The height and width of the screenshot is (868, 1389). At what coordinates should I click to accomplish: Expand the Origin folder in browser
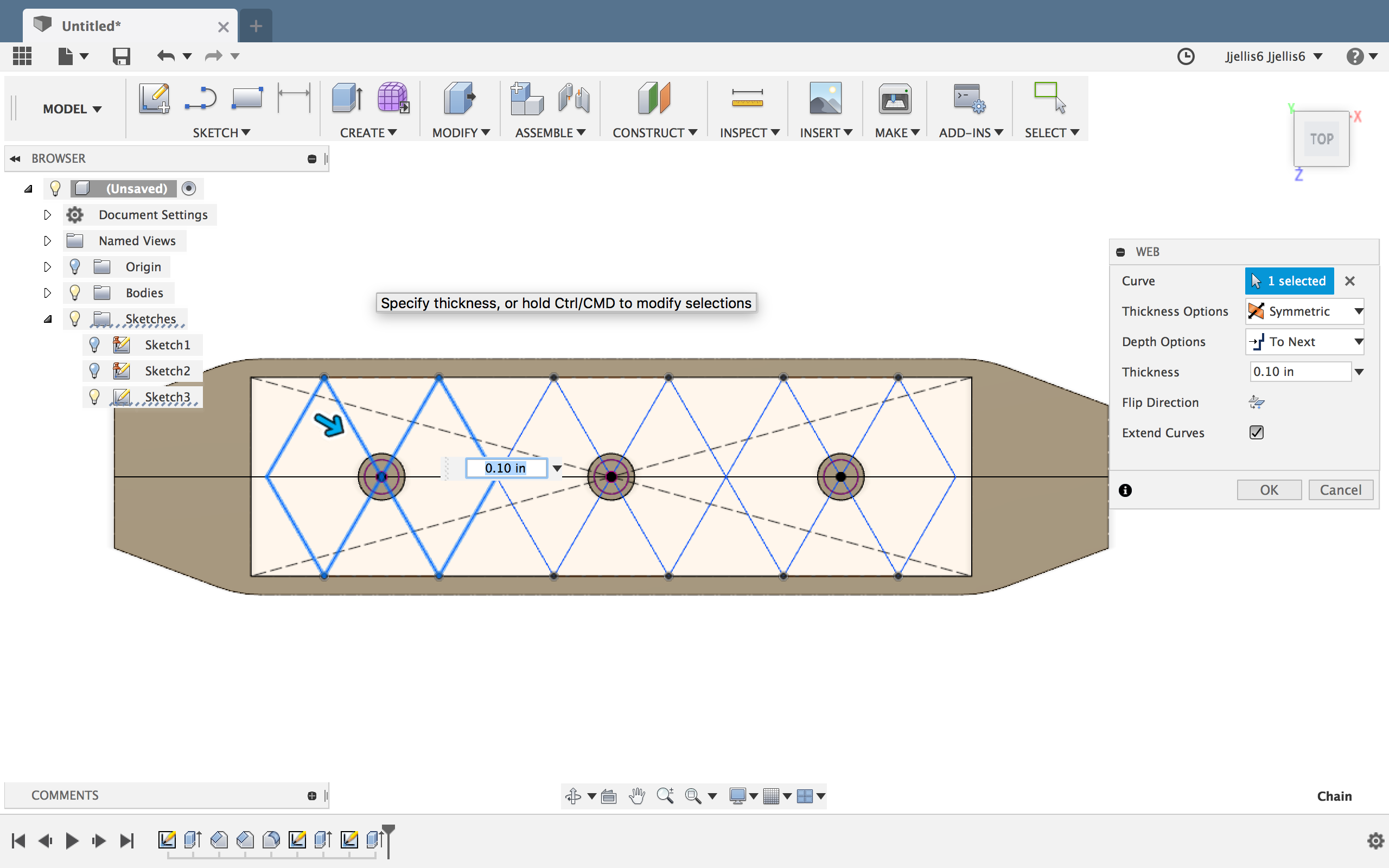[x=48, y=267]
